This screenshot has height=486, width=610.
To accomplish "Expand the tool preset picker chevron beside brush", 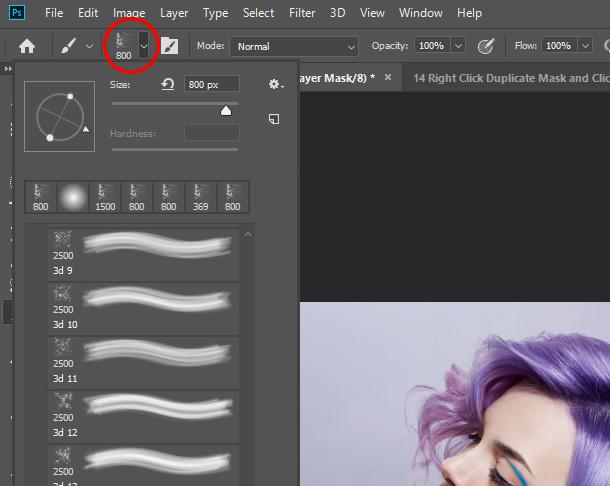I will click(x=89, y=46).
